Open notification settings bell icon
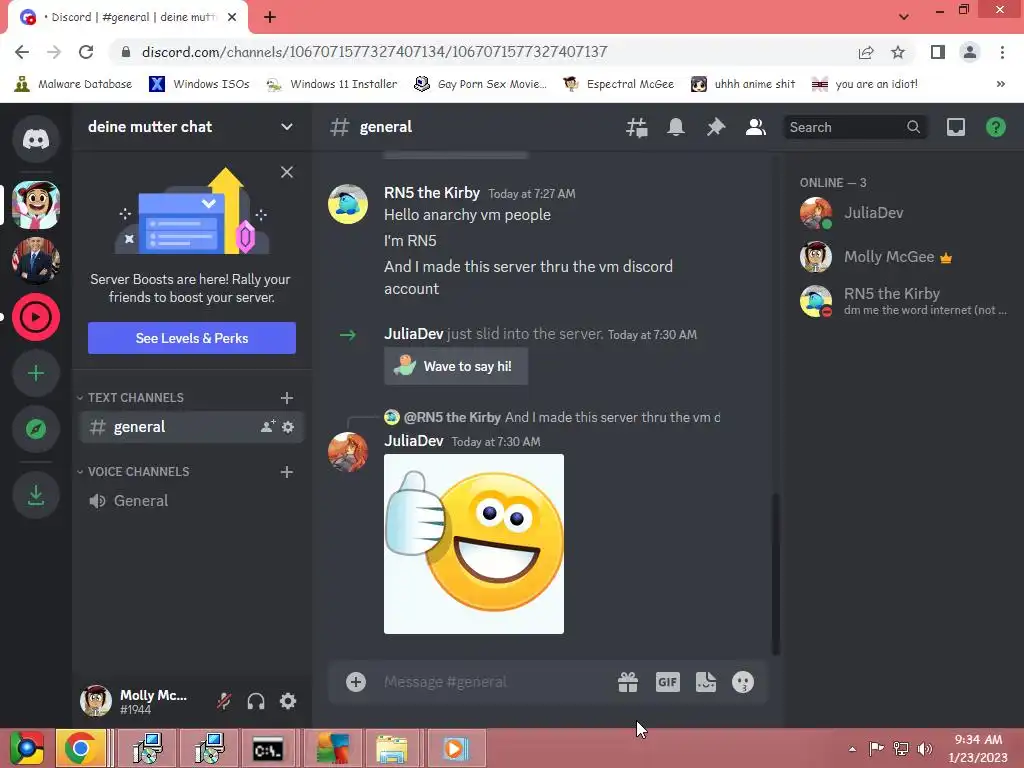Screen dimensions: 1024x768 (676, 127)
